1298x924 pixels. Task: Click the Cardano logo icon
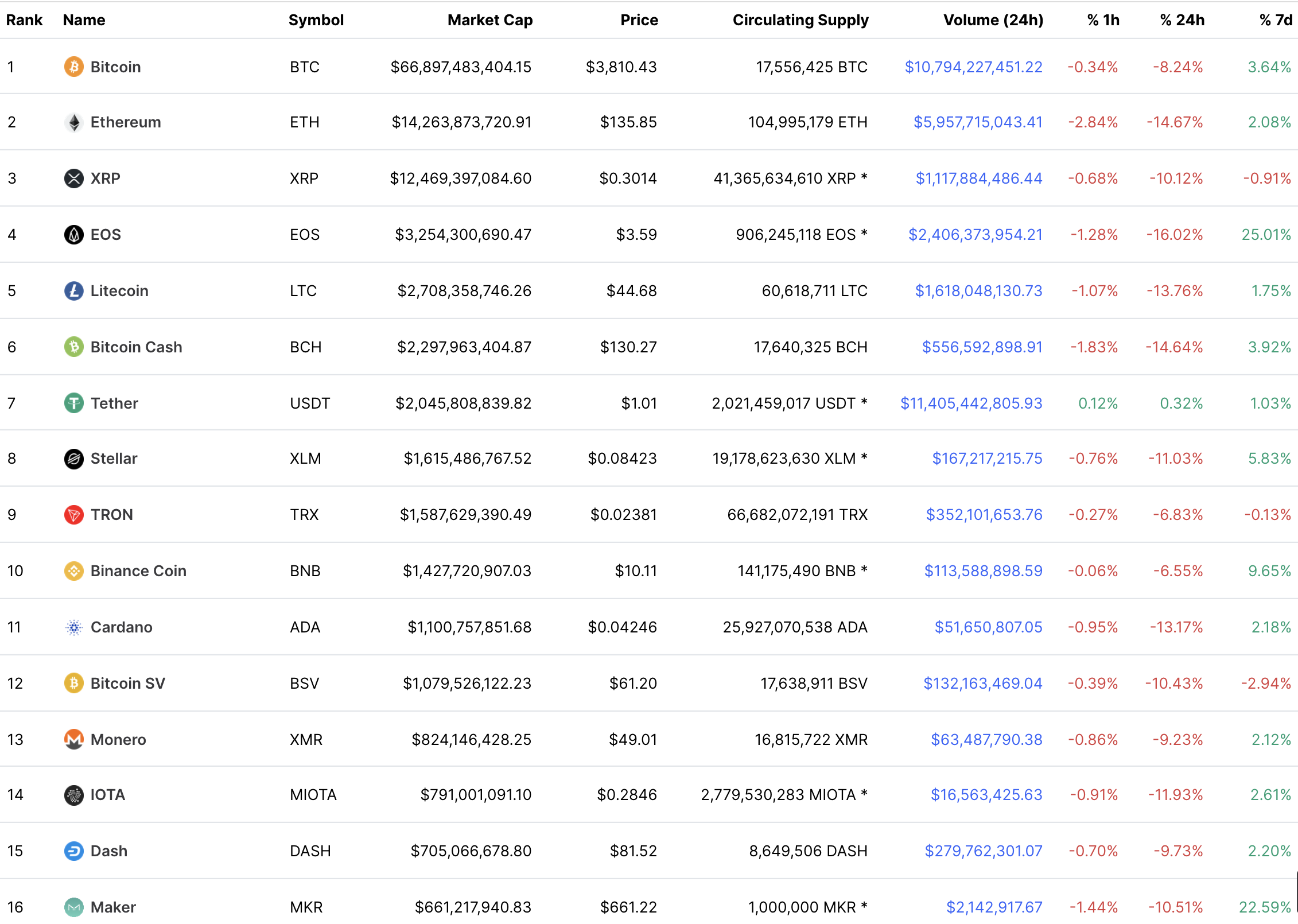coord(73,627)
